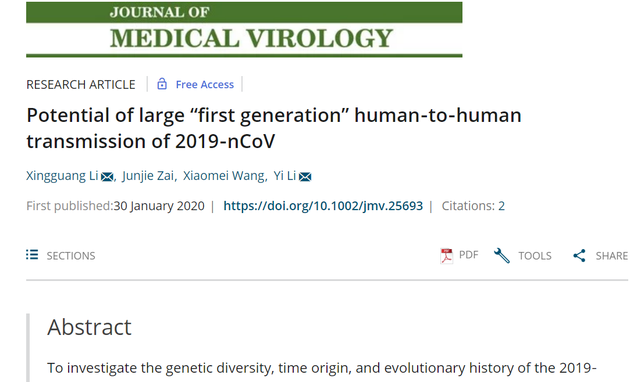Click the article title heading
Image resolution: width=630 pixels, height=382 pixels.
[x=274, y=128]
